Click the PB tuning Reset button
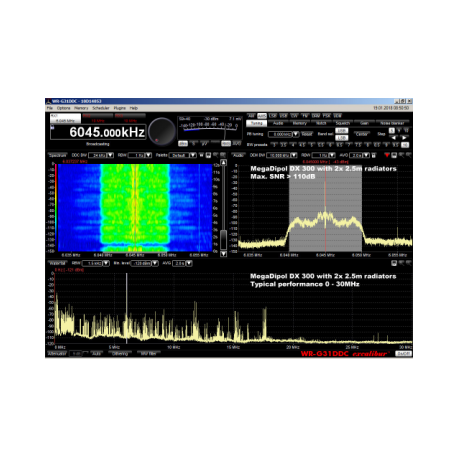 point(307,134)
